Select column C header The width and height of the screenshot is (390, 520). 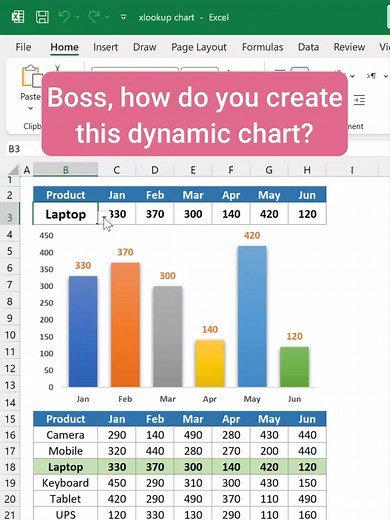tap(117, 170)
